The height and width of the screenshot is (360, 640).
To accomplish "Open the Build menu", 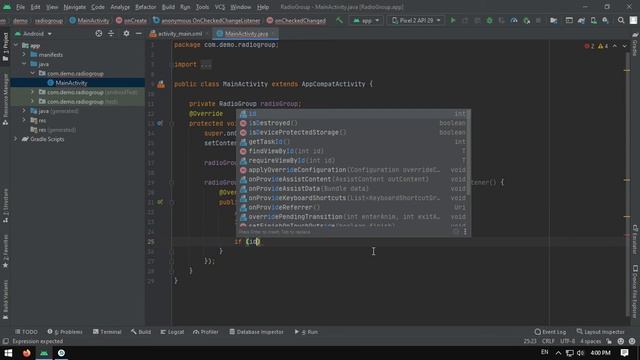I will coord(168,7).
